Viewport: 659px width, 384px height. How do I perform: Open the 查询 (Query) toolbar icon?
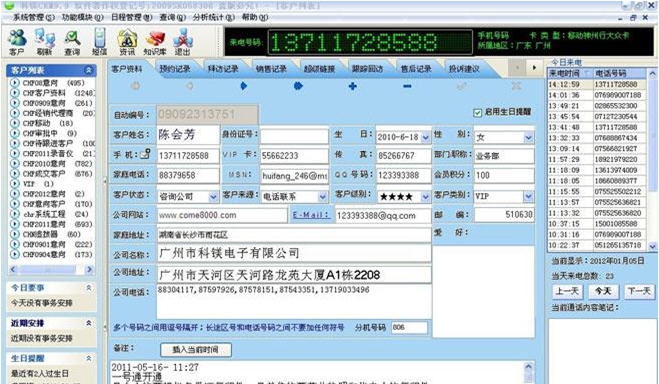pyautogui.click(x=72, y=42)
